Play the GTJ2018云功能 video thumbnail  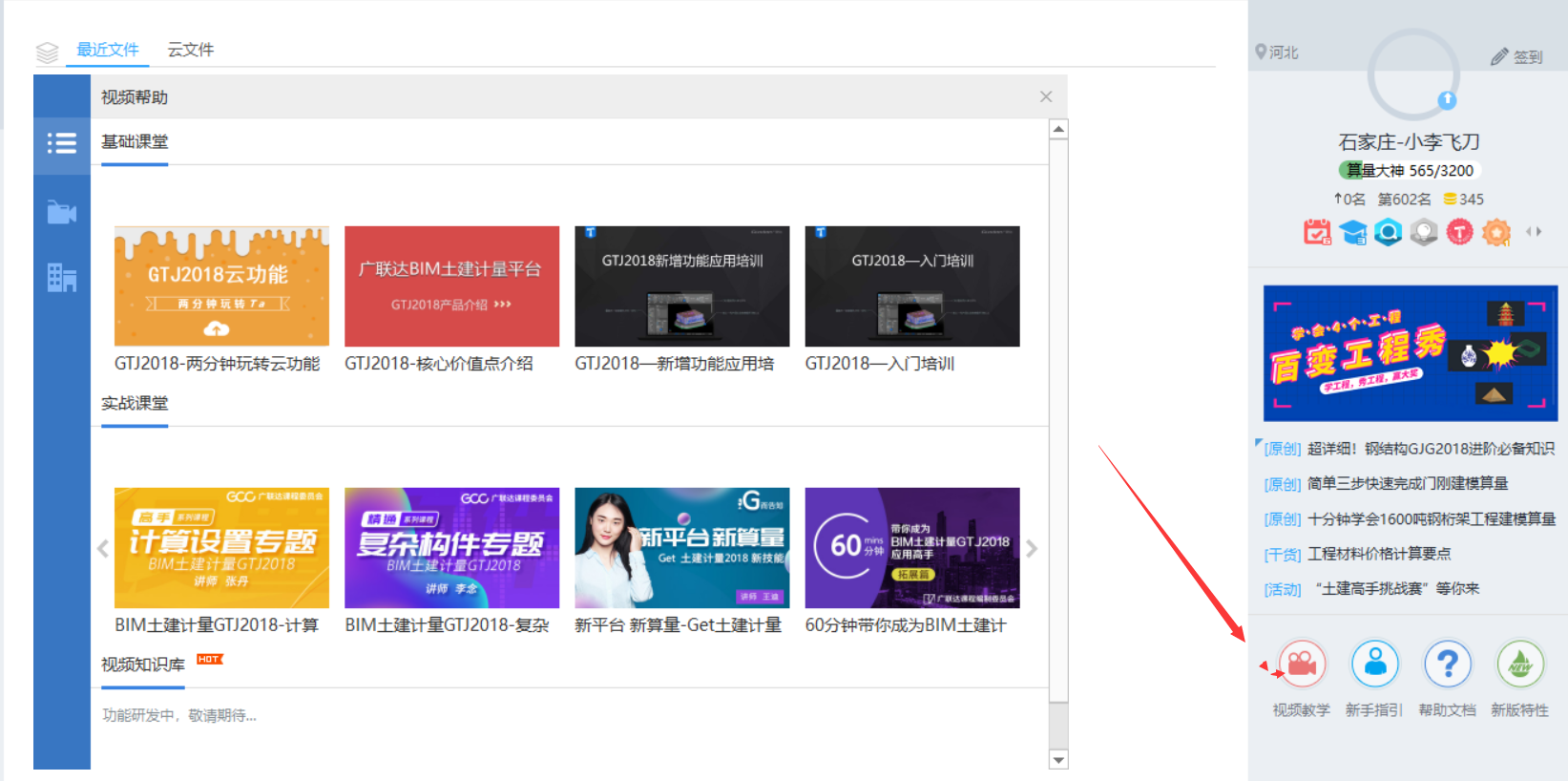click(x=221, y=285)
